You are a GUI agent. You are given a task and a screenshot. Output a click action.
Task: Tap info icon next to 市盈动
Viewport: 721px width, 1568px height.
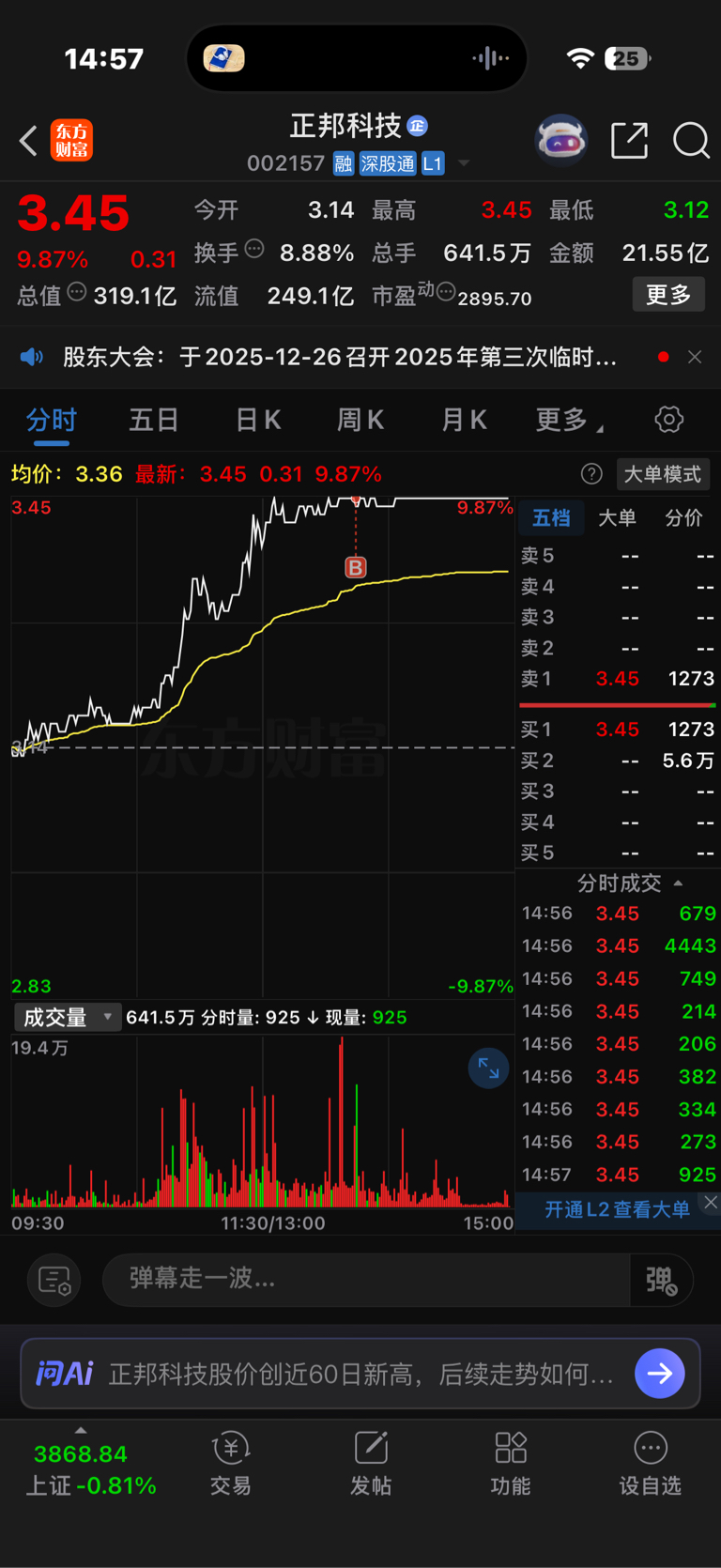pos(446,292)
